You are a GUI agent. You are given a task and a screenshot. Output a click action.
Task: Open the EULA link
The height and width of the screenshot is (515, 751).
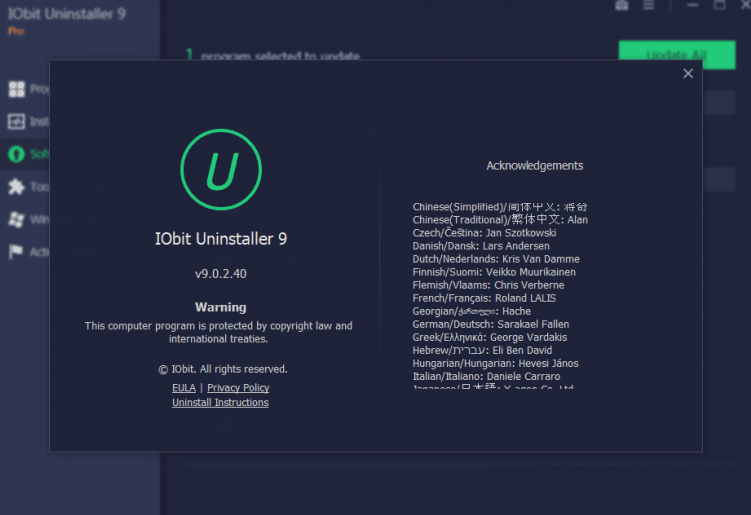(184, 388)
